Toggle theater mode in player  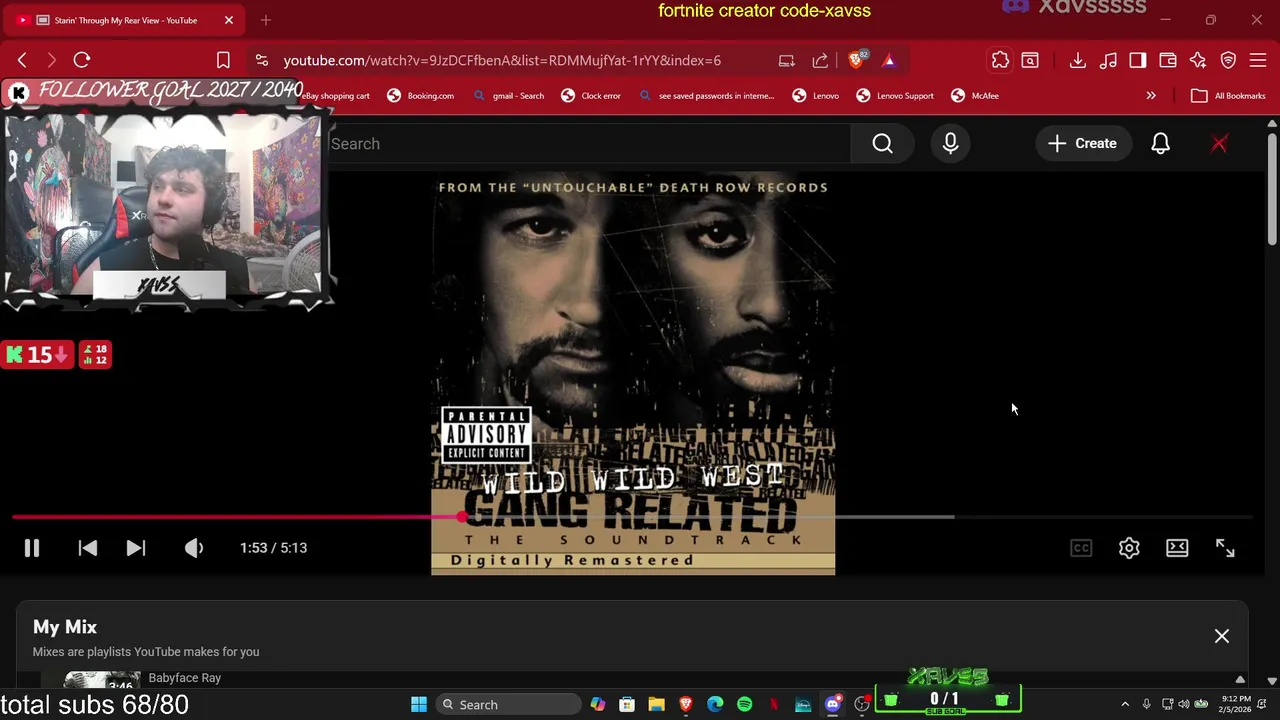click(x=1177, y=548)
